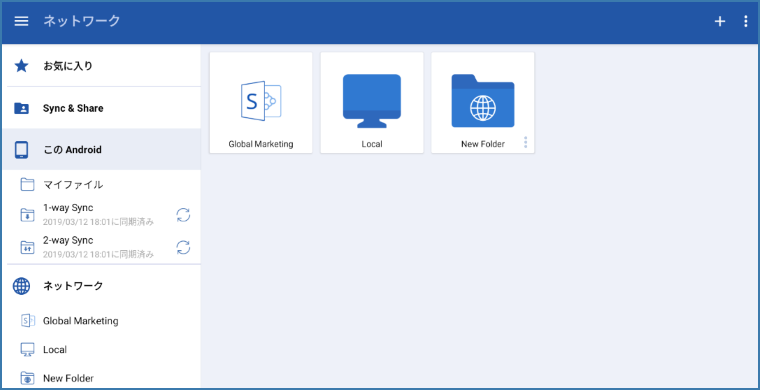Click the globe icon beside ネットワーク
Screen dimensions: 760x390
(x=21, y=286)
